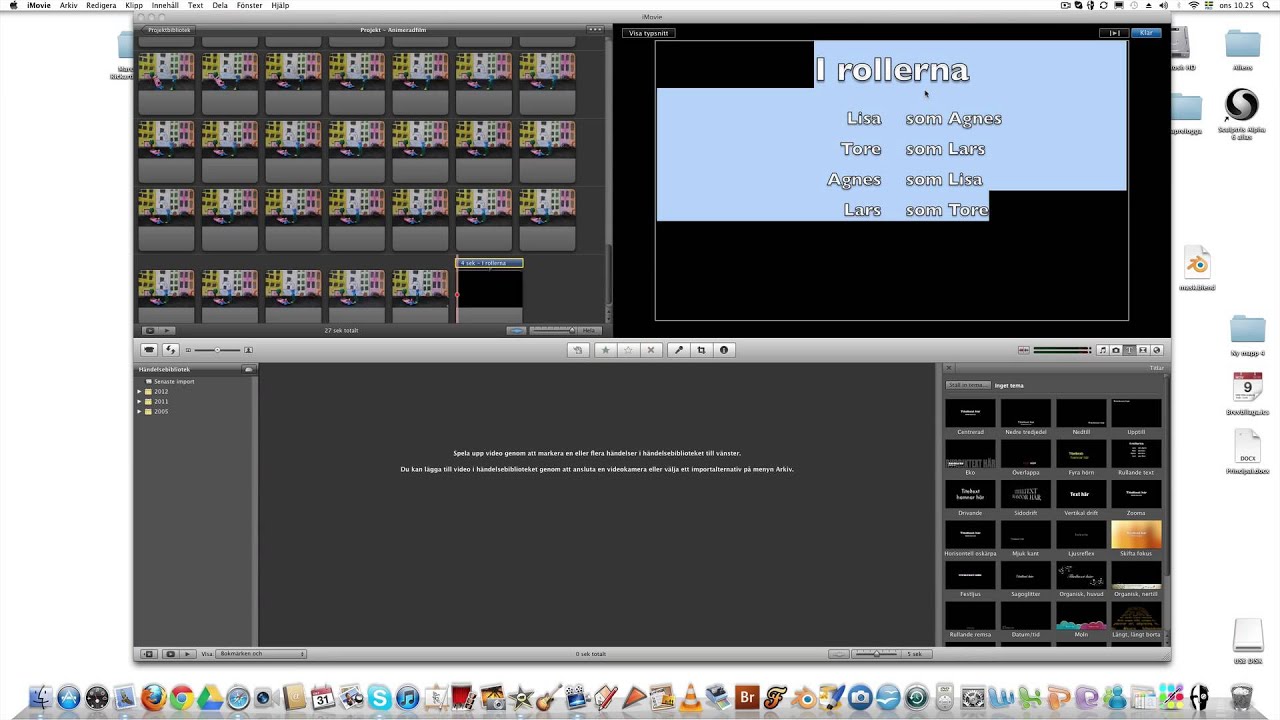
Task: Select Senaste import in event library
Action: coord(173,381)
